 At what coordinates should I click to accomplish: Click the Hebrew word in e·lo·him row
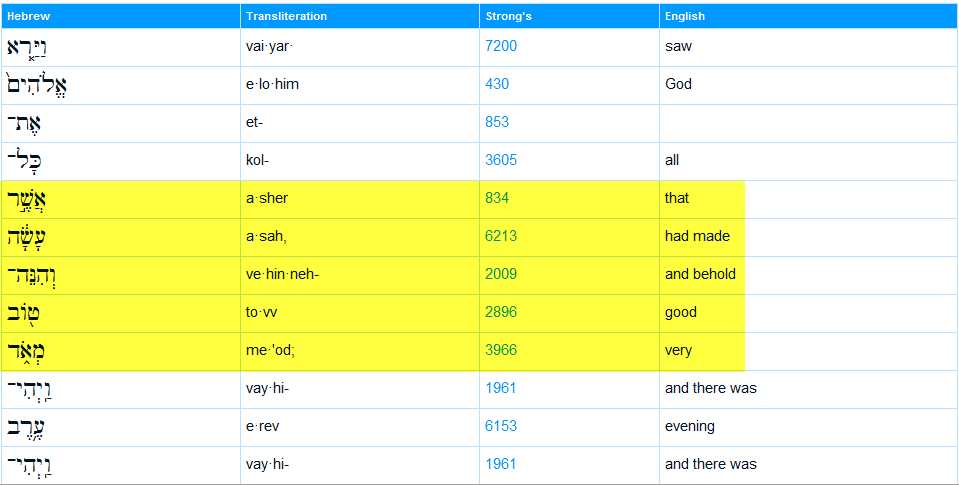point(36,85)
